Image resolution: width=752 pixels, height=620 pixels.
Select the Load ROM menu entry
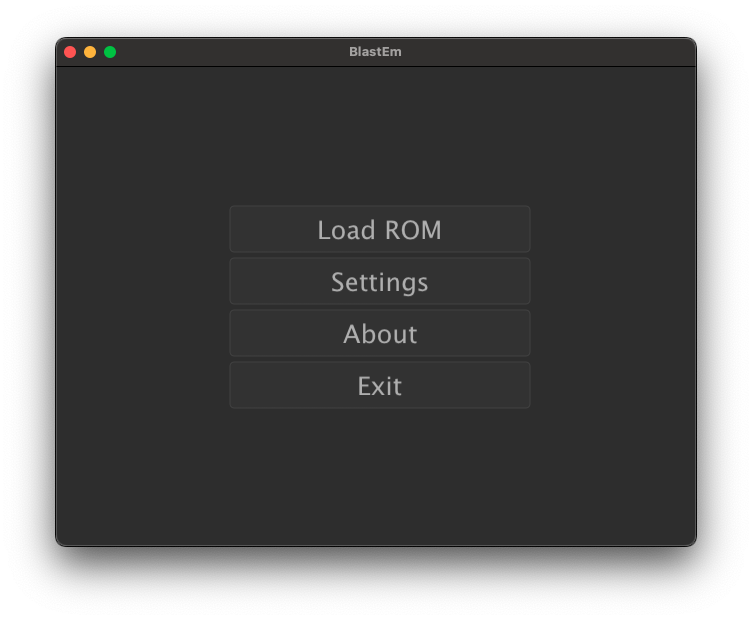click(x=379, y=229)
